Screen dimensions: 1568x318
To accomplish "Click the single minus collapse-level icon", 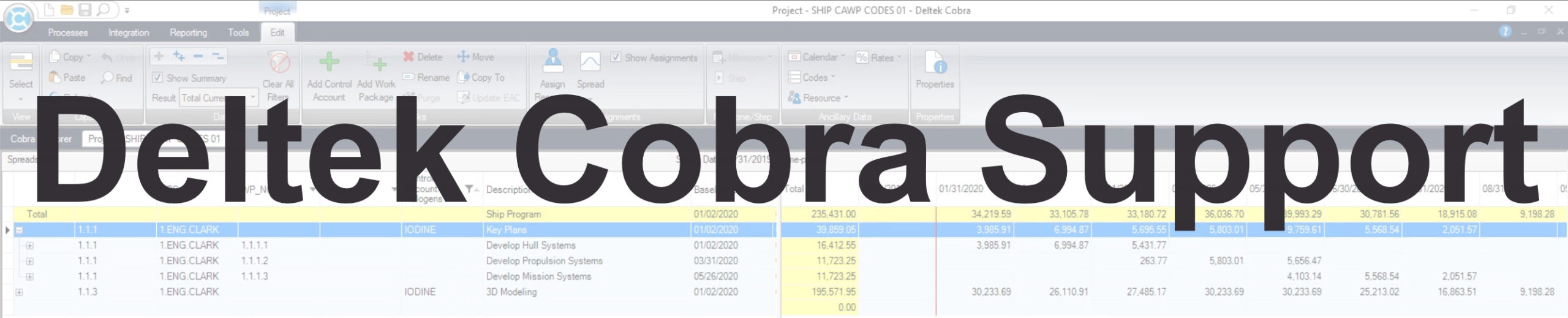I will pyautogui.click(x=198, y=56).
